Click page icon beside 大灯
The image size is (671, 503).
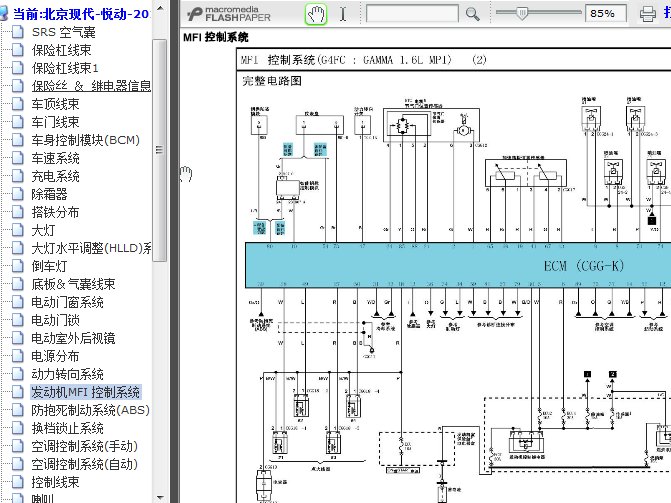coord(18,229)
